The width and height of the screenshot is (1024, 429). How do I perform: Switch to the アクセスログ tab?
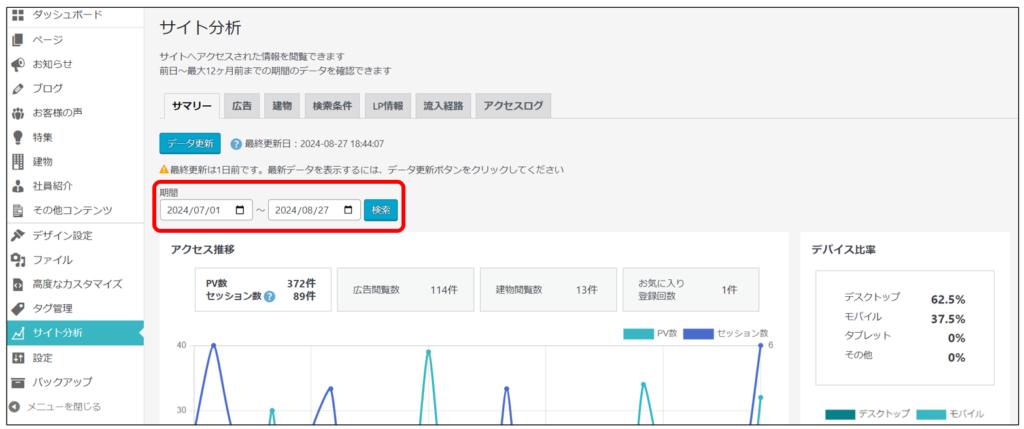512,106
